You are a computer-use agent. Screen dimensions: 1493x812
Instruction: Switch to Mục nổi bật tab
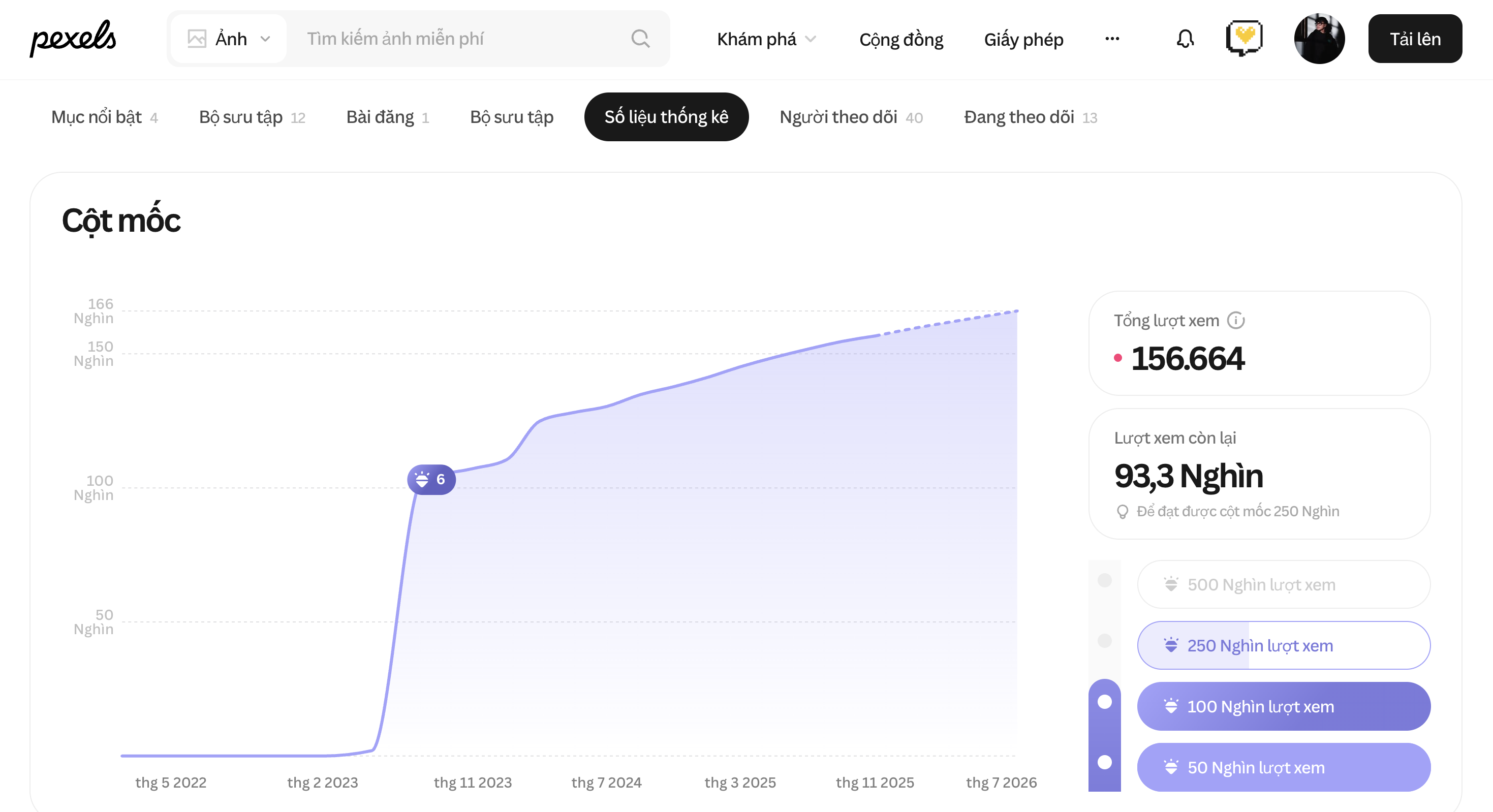click(x=104, y=117)
